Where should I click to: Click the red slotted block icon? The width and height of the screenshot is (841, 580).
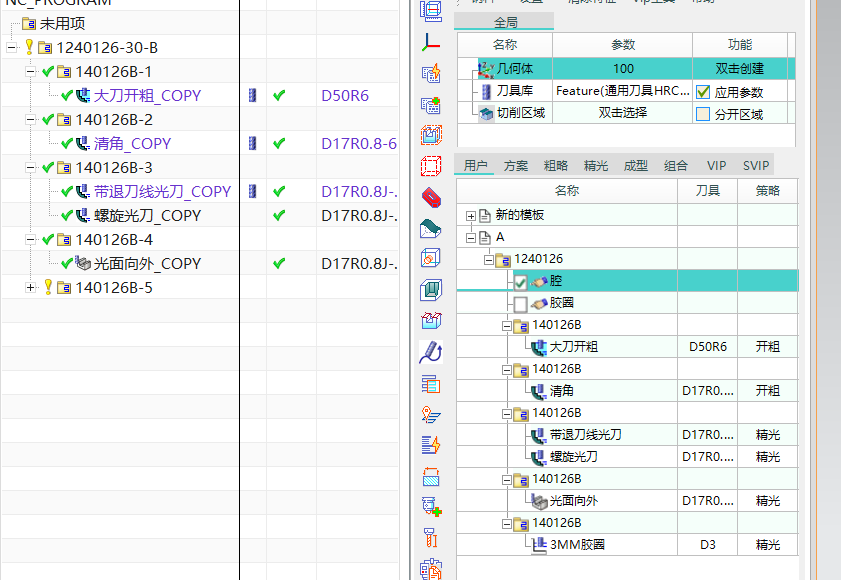[x=431, y=197]
